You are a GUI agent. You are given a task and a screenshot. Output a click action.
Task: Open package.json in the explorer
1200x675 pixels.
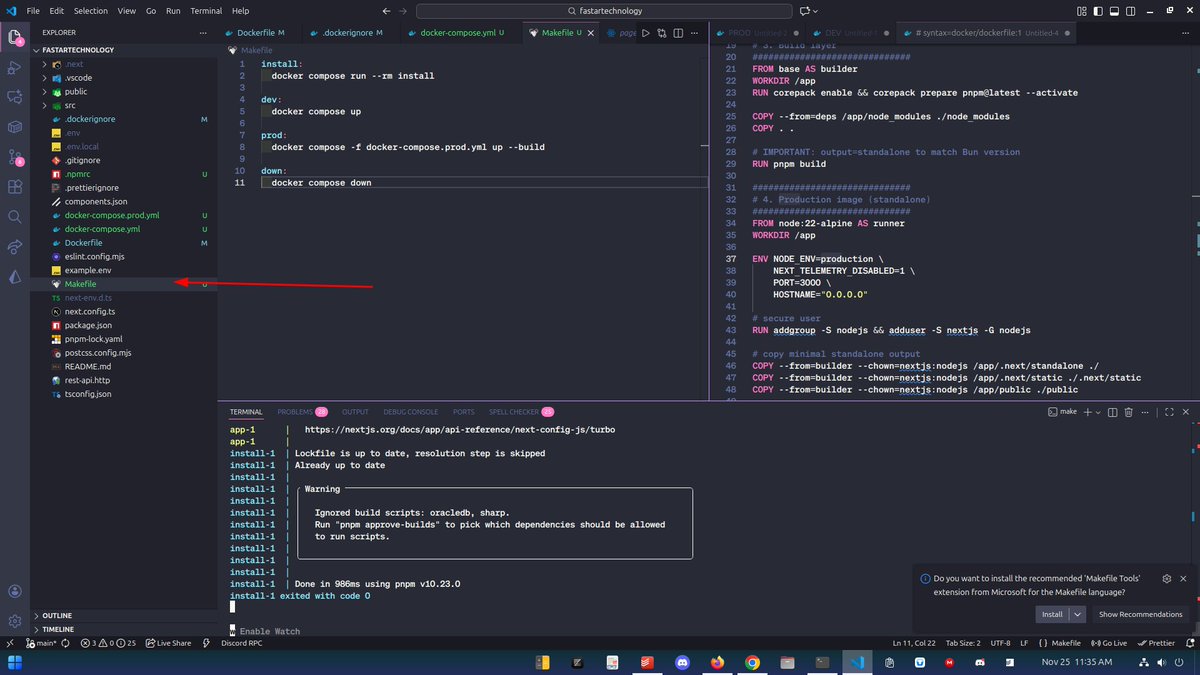88,325
